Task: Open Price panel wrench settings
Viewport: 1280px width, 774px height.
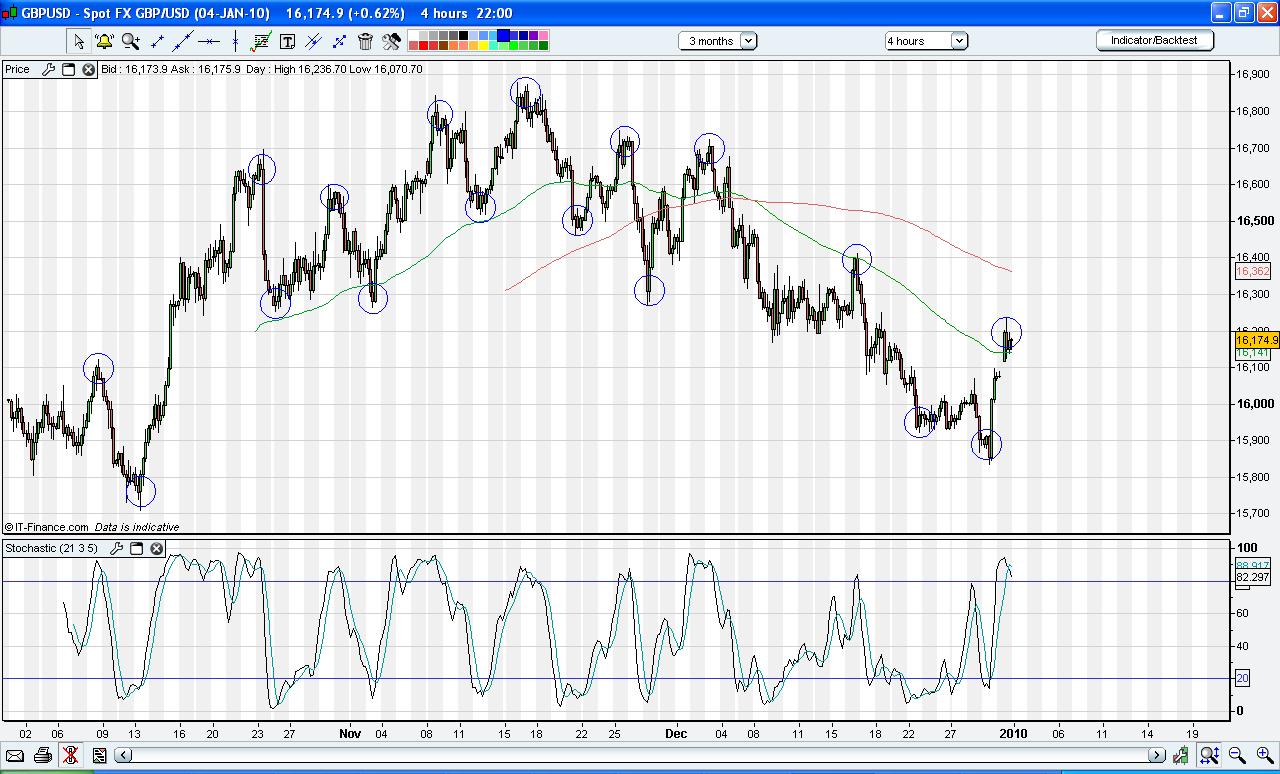Action: coord(48,69)
